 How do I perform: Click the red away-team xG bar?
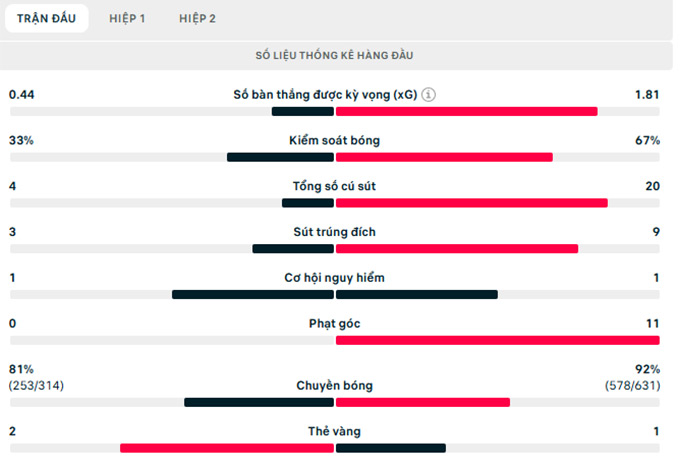[467, 111]
